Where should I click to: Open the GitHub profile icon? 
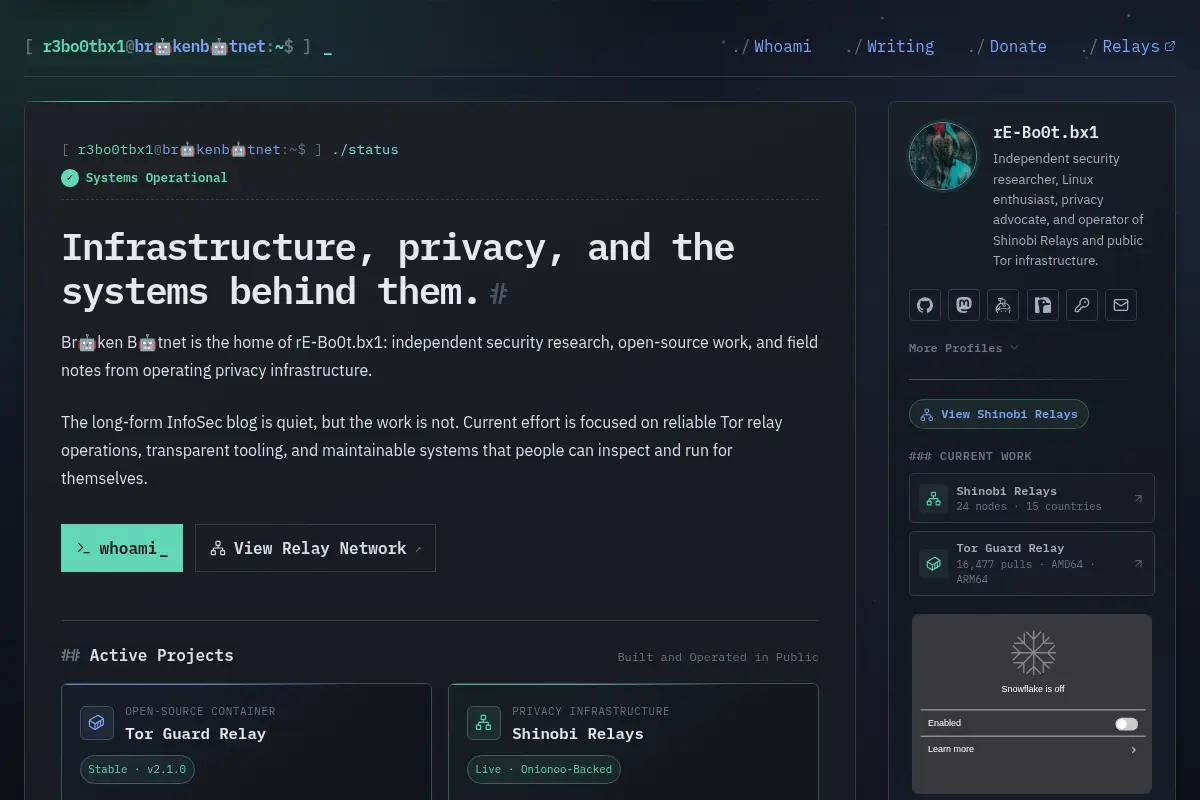(925, 305)
